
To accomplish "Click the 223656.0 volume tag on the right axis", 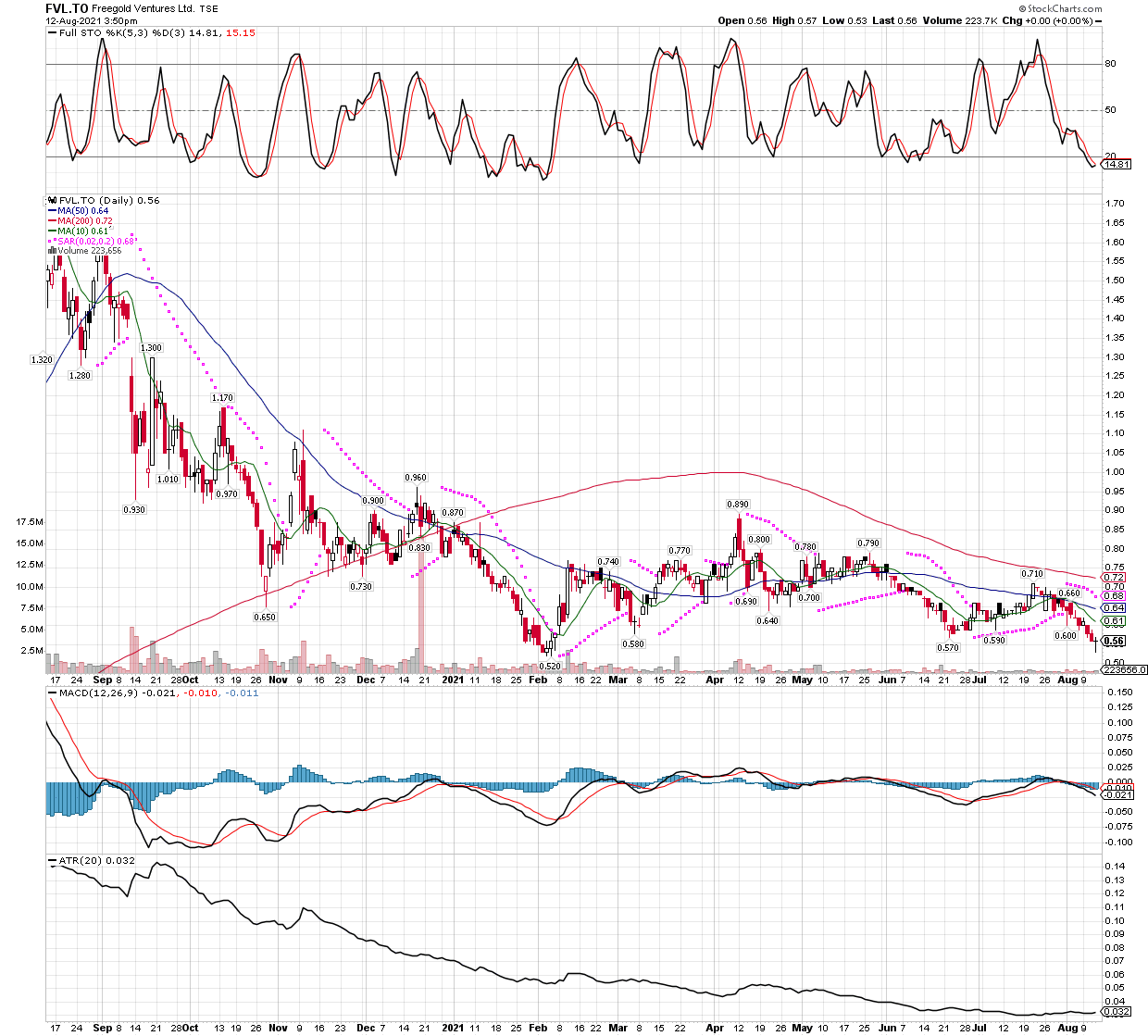I will (x=1124, y=670).
